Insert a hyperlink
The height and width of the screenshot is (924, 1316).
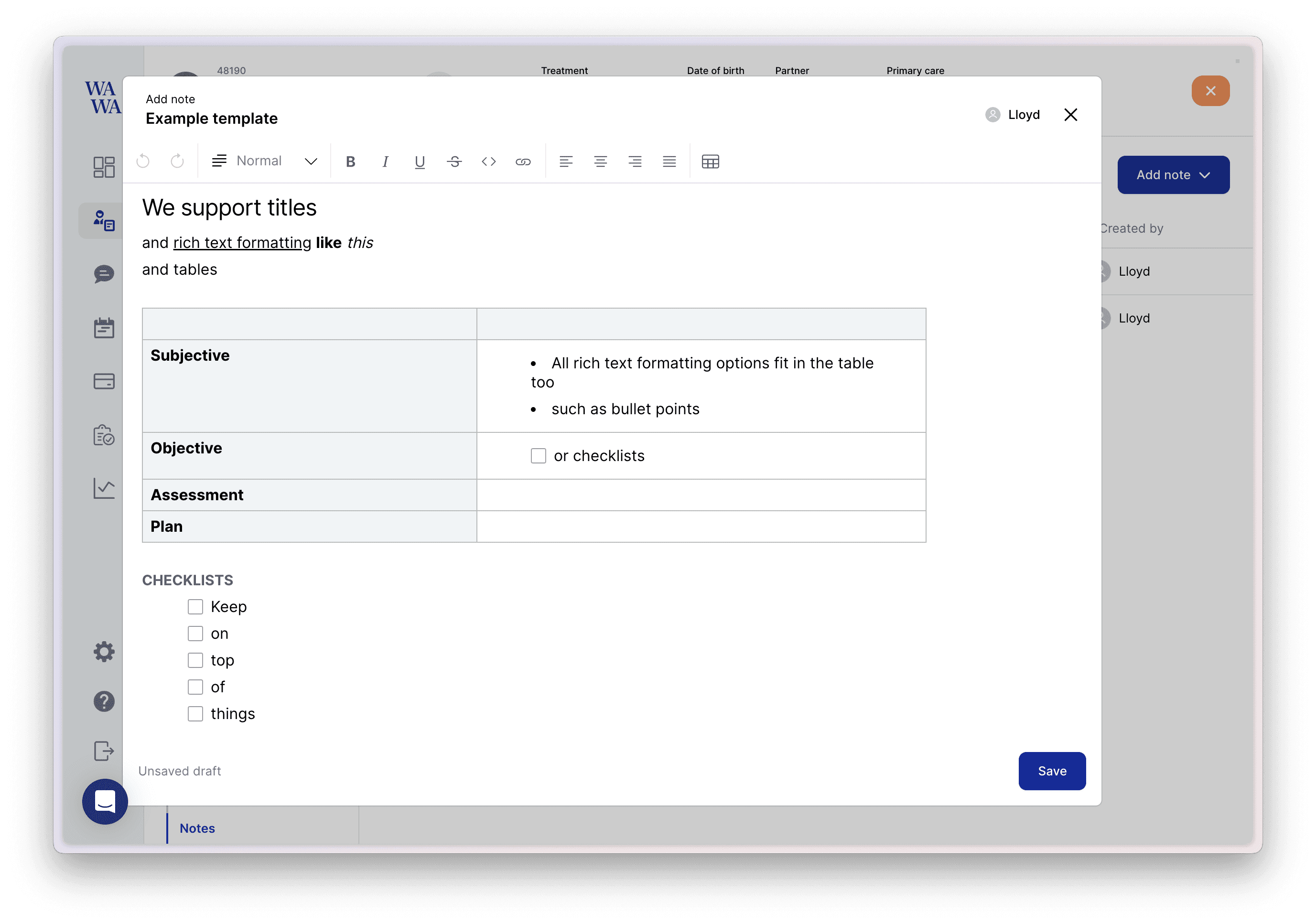click(x=523, y=161)
